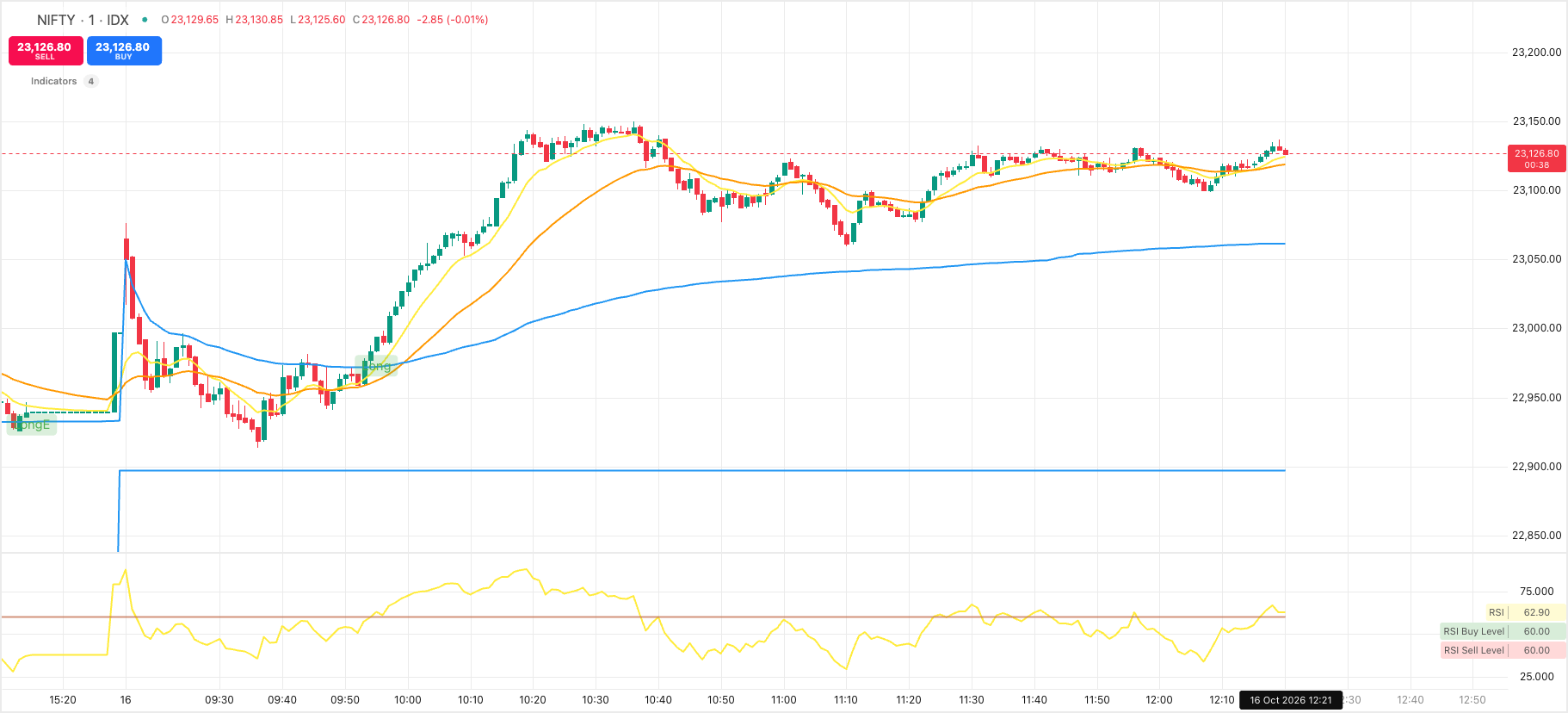This screenshot has width=1568, height=713.
Task: Click the 12:50 time axis label
Action: coord(1472,700)
